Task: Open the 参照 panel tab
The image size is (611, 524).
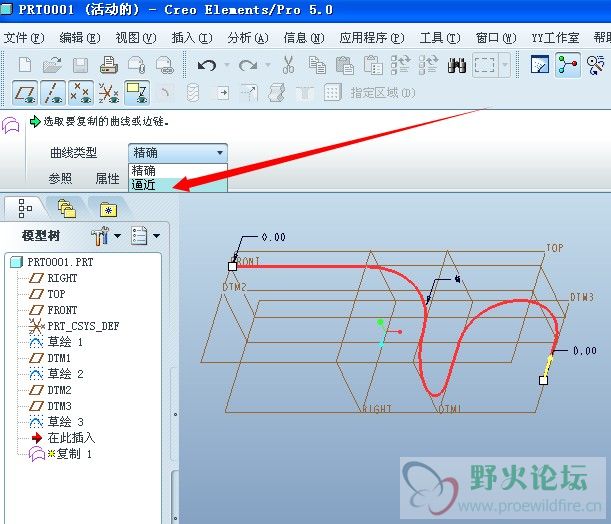Action: pos(60,178)
